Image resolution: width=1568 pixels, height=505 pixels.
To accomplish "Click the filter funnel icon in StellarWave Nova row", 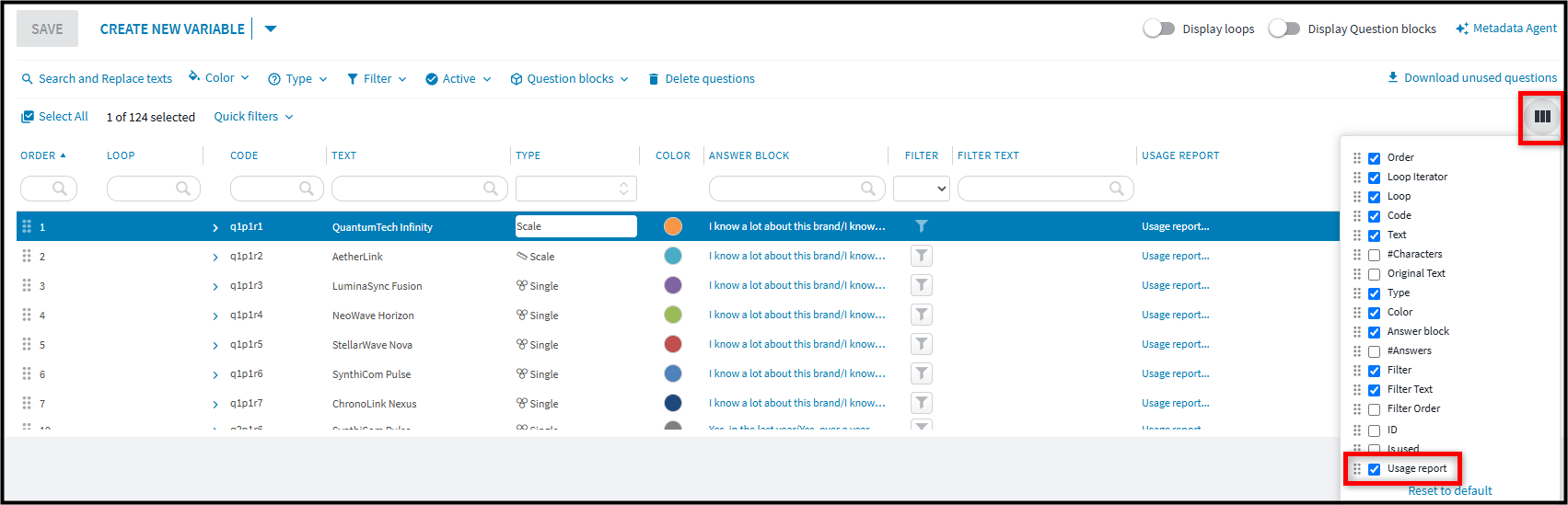I will [x=922, y=344].
